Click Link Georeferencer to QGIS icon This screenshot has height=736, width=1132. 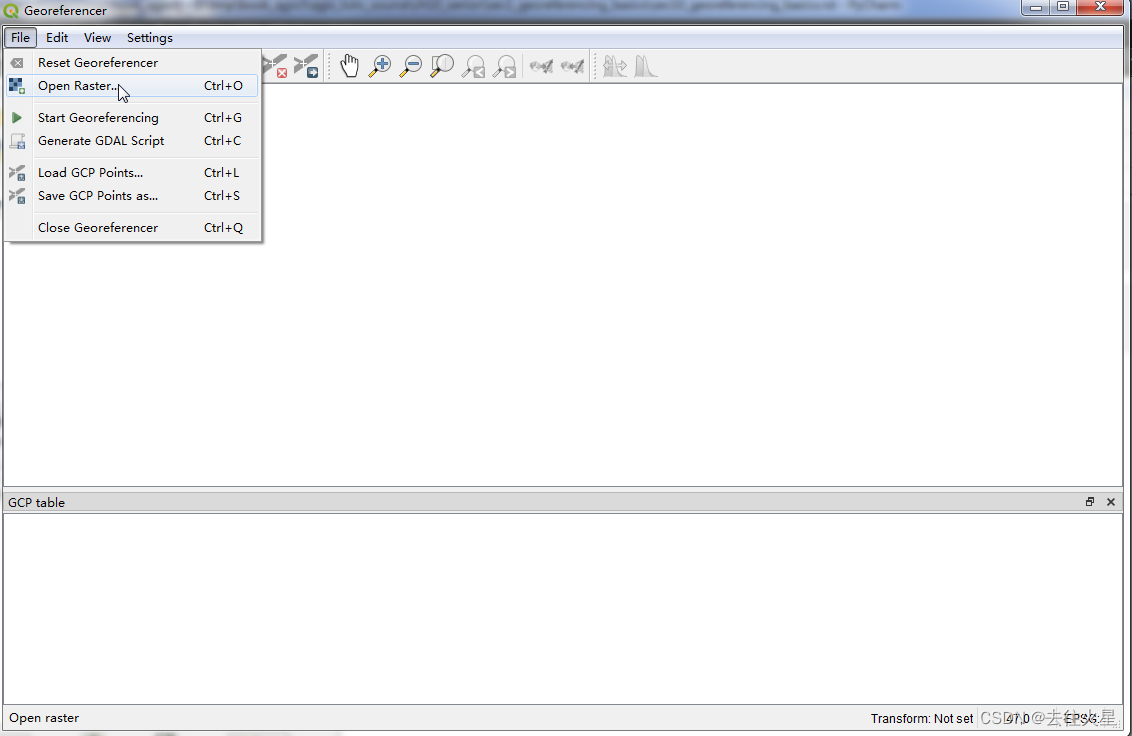(x=541, y=66)
